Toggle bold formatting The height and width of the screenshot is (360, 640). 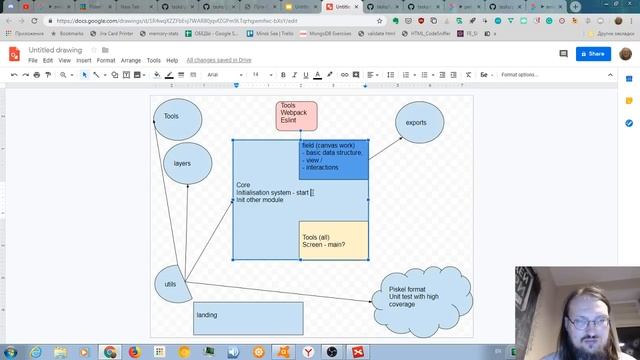pos(283,75)
